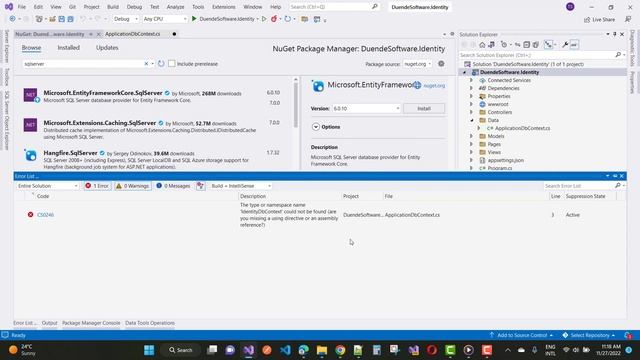Click the Hot Reload flame icon
Screen dimensions: 640x360
(x=274, y=19)
